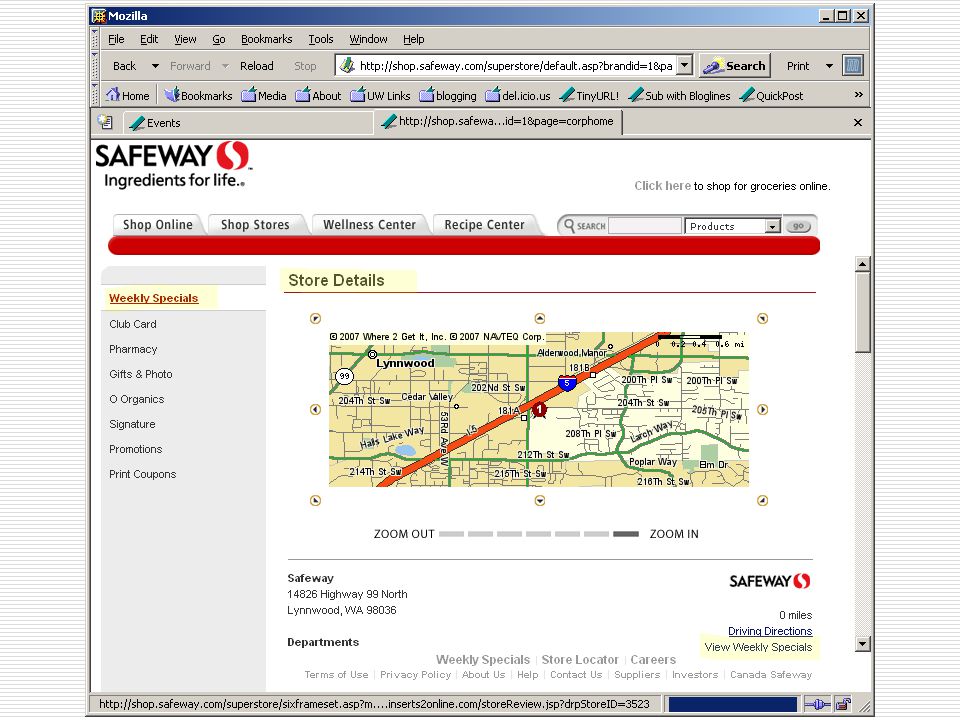Open the About bookmark folder
Viewport: 960px width, 720px height.
click(x=318, y=96)
